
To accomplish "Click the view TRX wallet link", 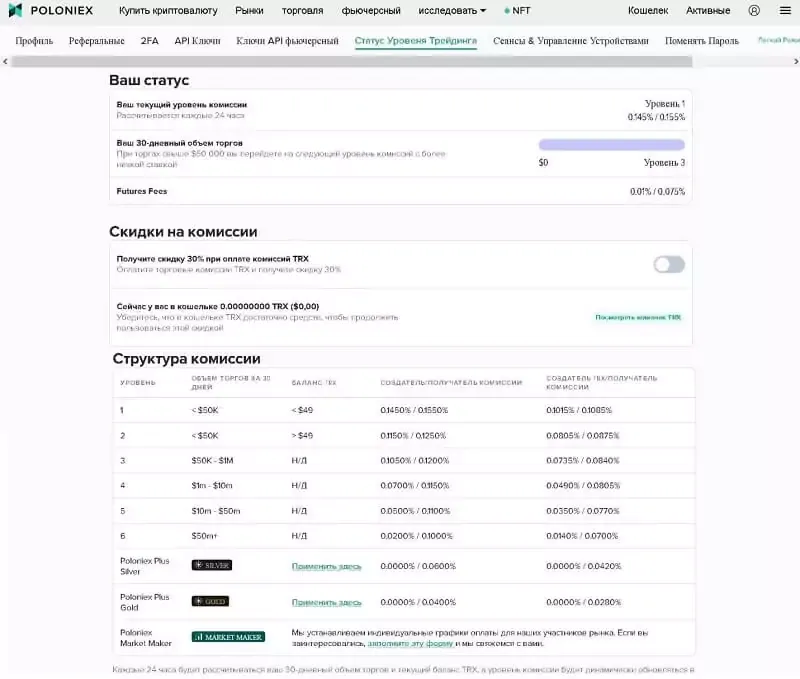I will click(638, 317).
